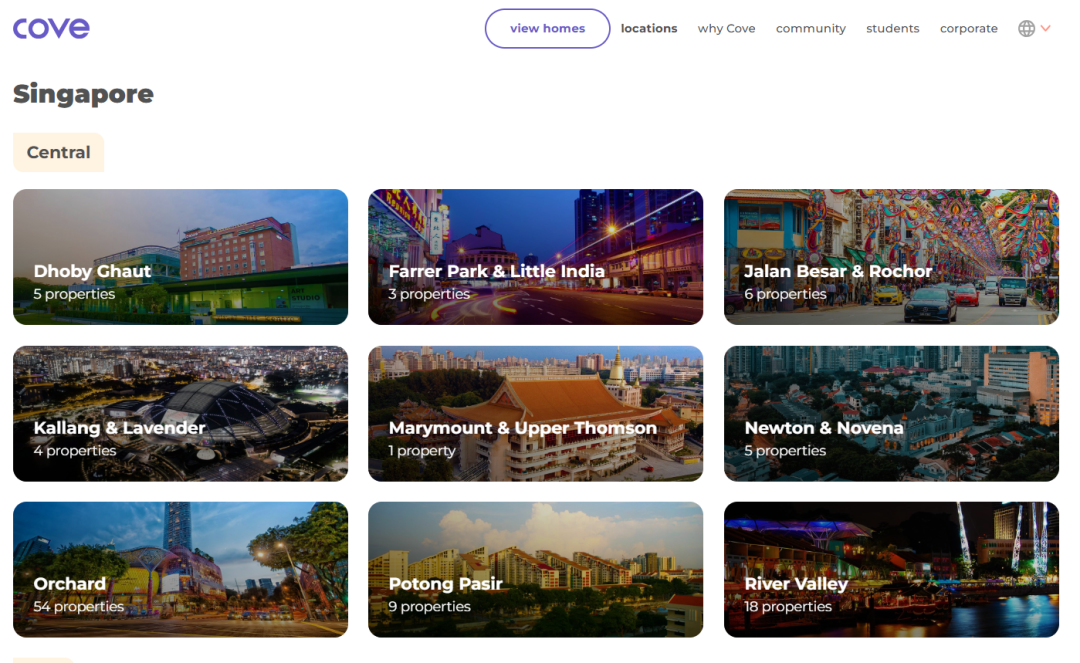Open the Dhoby Ghaut location card
The height and width of the screenshot is (663, 1080).
click(180, 257)
